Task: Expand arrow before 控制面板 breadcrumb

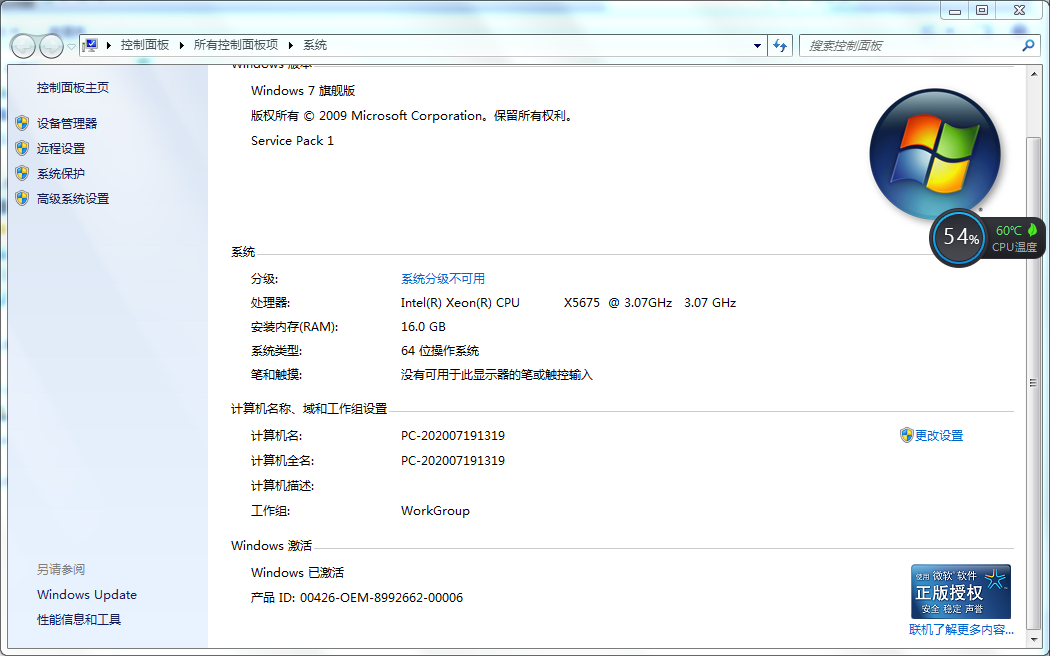Action: coord(108,45)
